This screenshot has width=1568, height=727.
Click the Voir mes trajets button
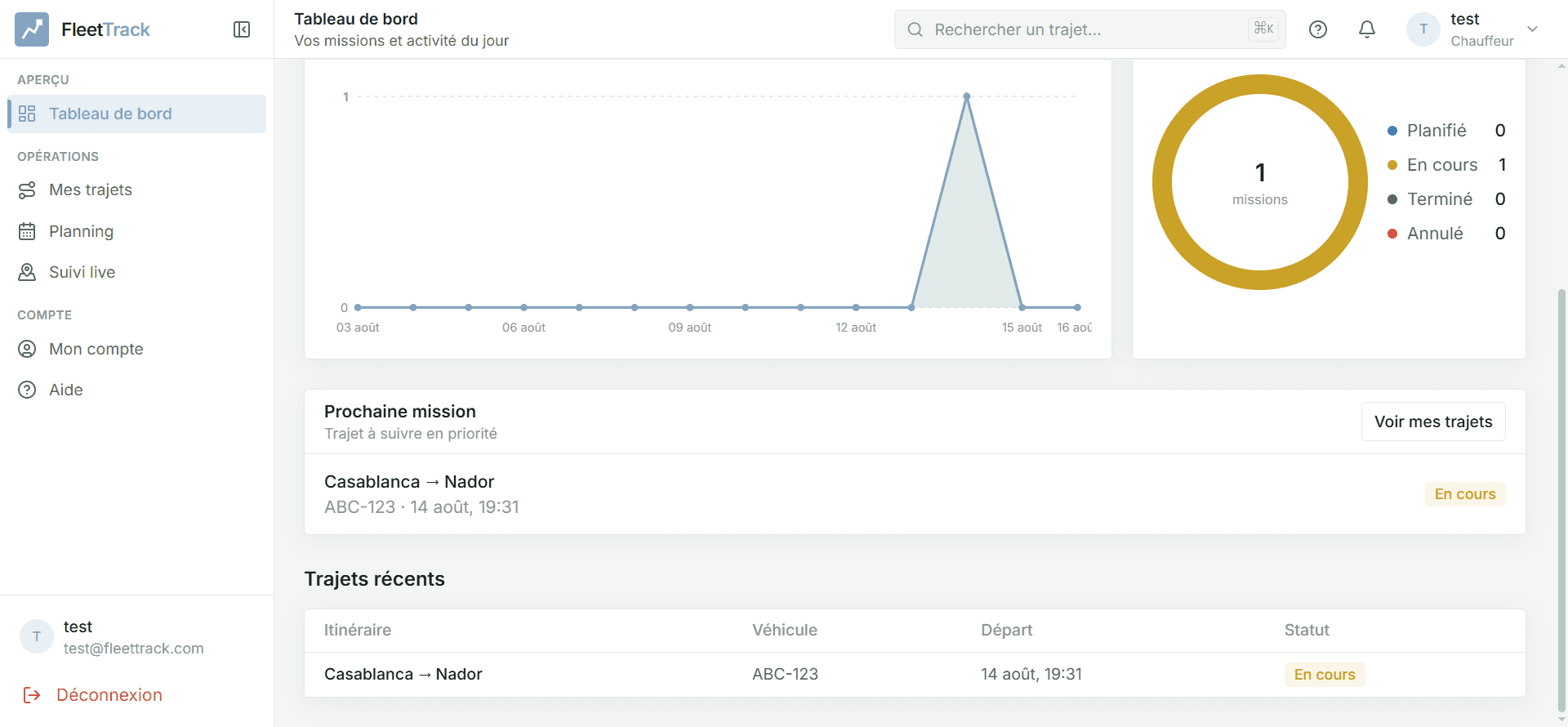[x=1433, y=421]
